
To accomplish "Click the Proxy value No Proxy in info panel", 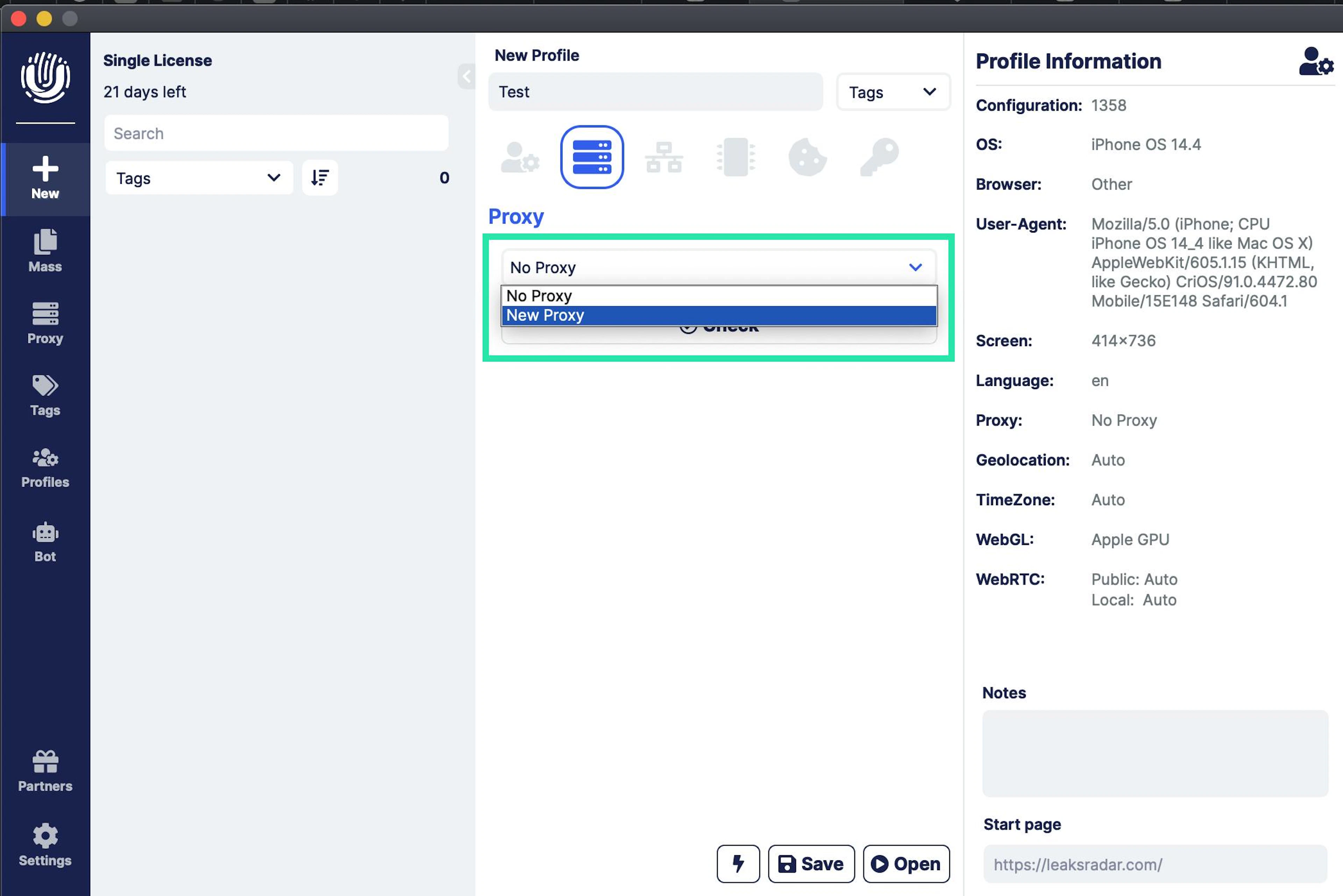I will point(1124,421).
